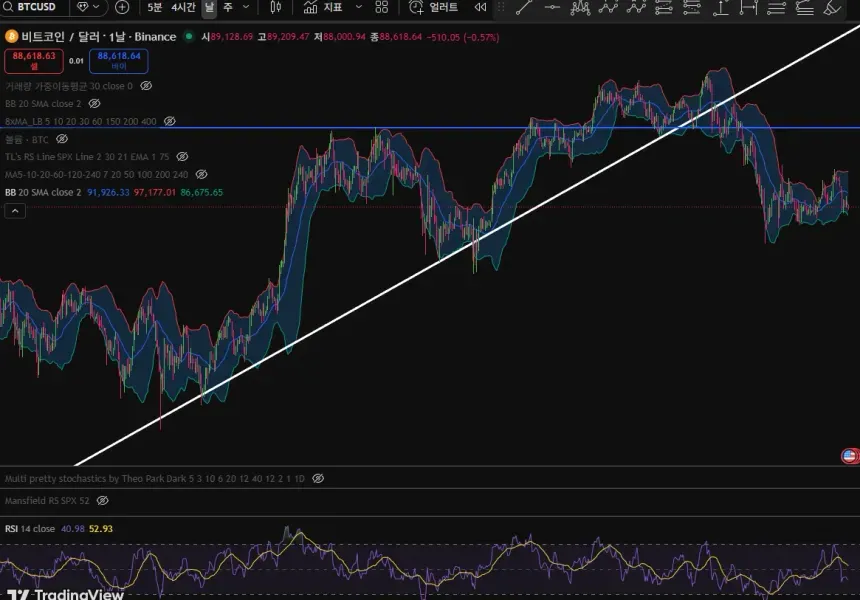The width and height of the screenshot is (860, 600).
Task: Unhide the TL's RS Line SPX indicator
Action: (x=182, y=157)
